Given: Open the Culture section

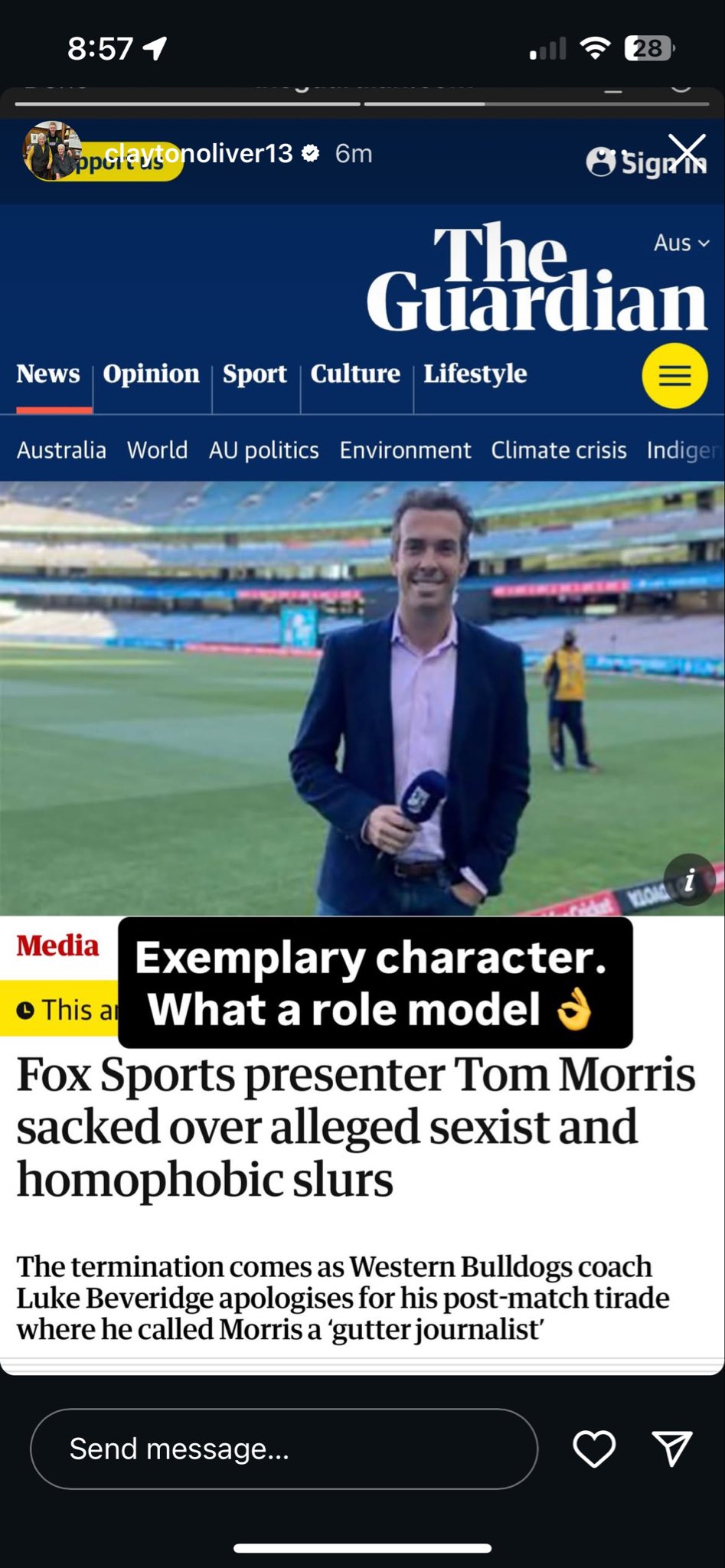Looking at the screenshot, I should click(355, 374).
